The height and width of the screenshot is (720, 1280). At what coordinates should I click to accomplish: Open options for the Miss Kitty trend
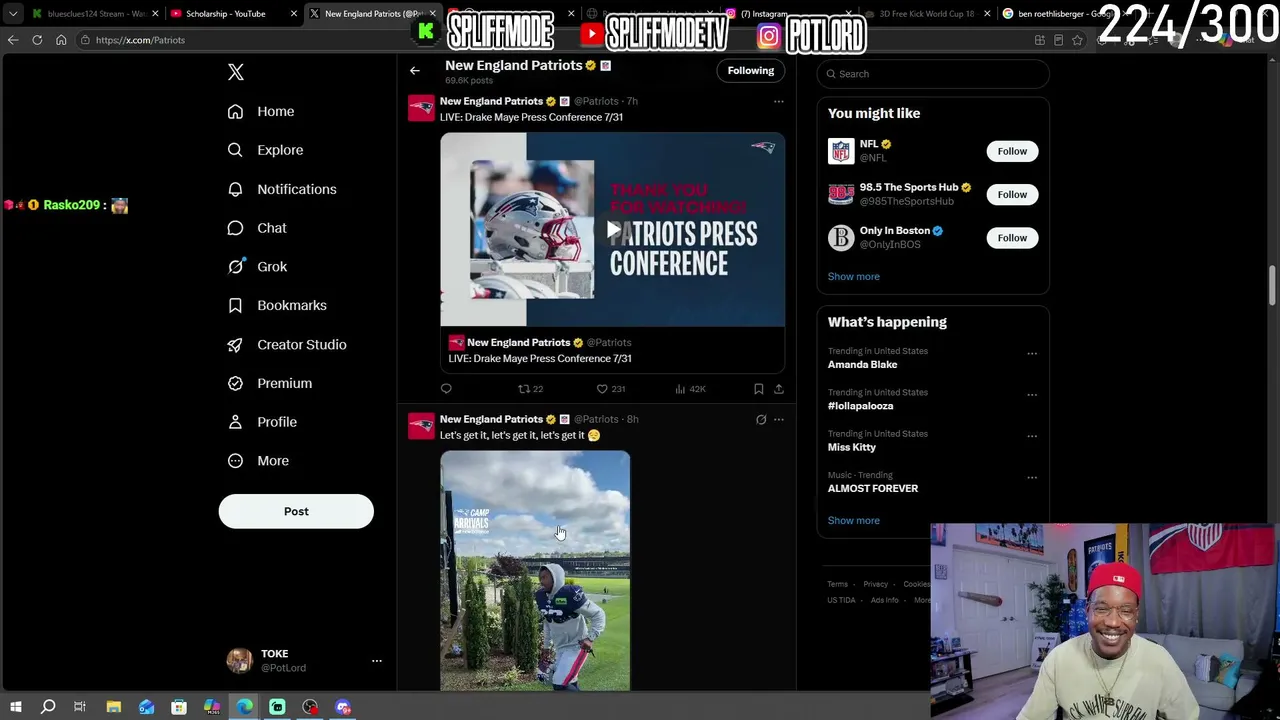click(x=1032, y=436)
